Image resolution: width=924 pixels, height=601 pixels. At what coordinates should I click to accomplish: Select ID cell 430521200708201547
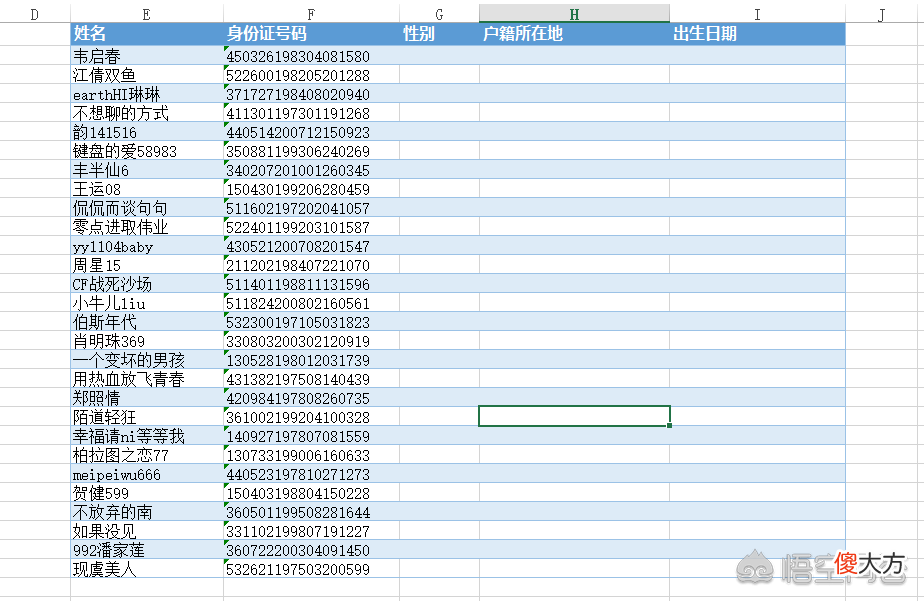point(311,246)
